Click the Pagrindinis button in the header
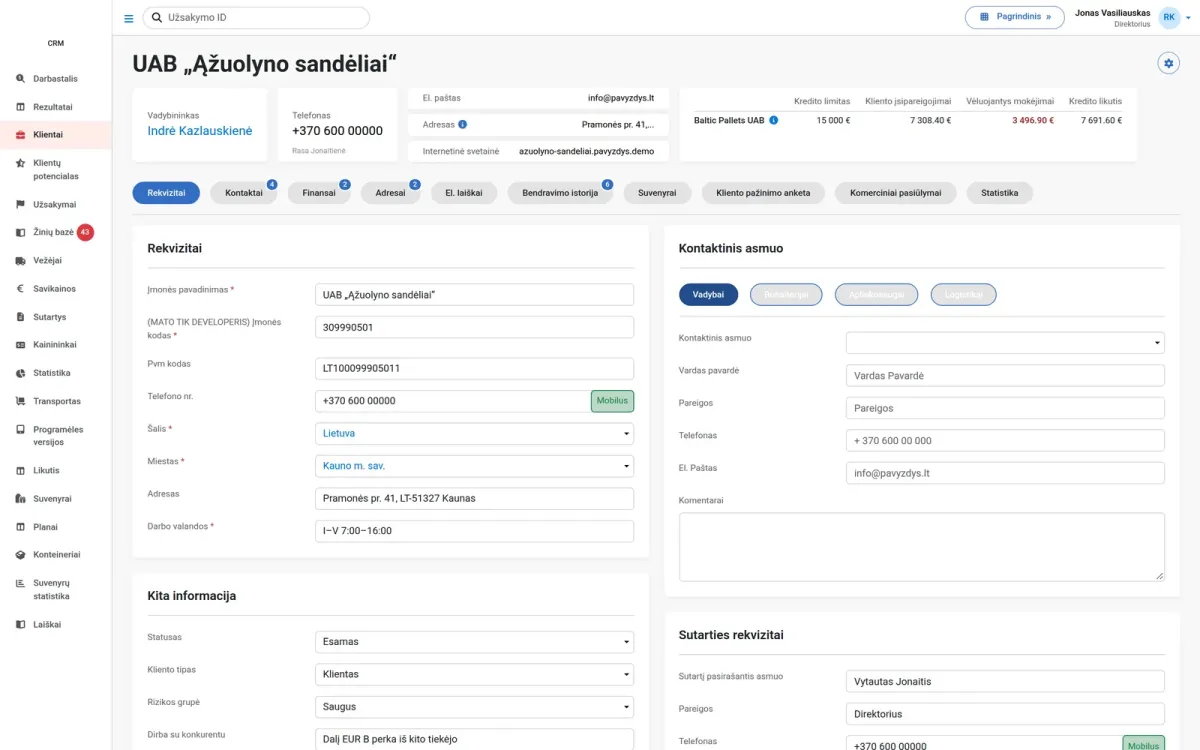This screenshot has height=750, width=1200. (x=1014, y=17)
